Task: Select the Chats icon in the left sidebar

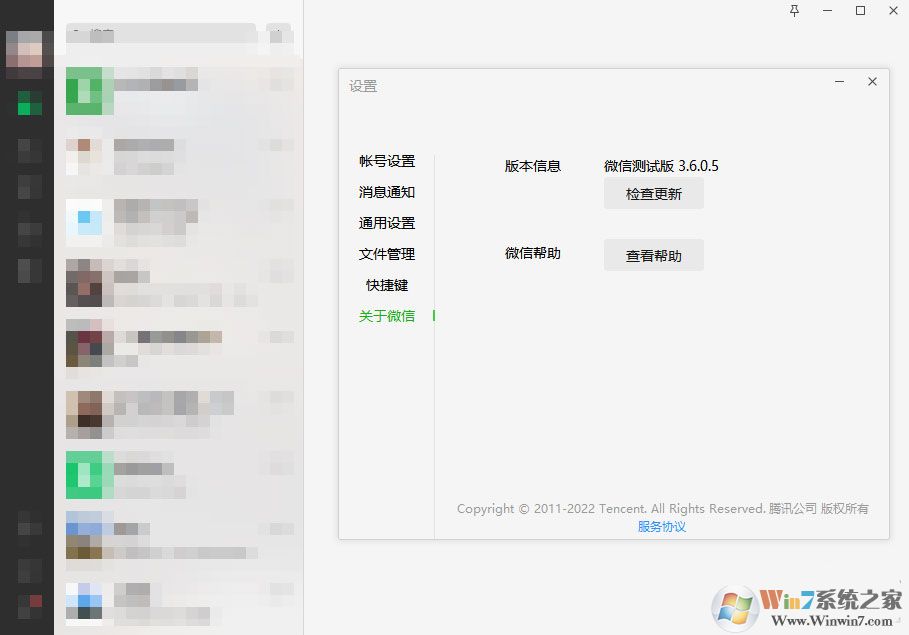Action: (x=25, y=103)
